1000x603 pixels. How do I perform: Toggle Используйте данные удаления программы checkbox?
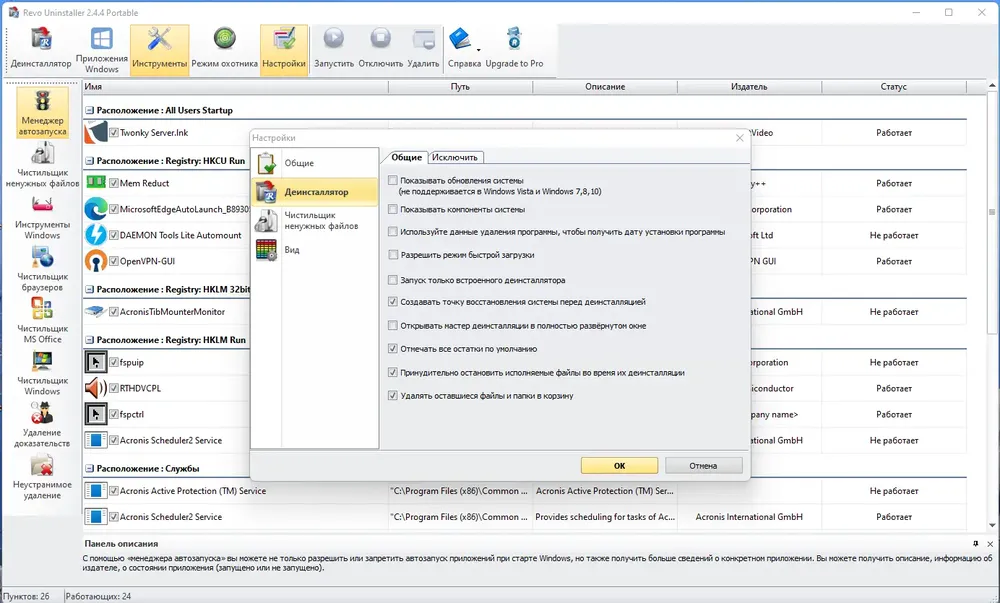[393, 231]
